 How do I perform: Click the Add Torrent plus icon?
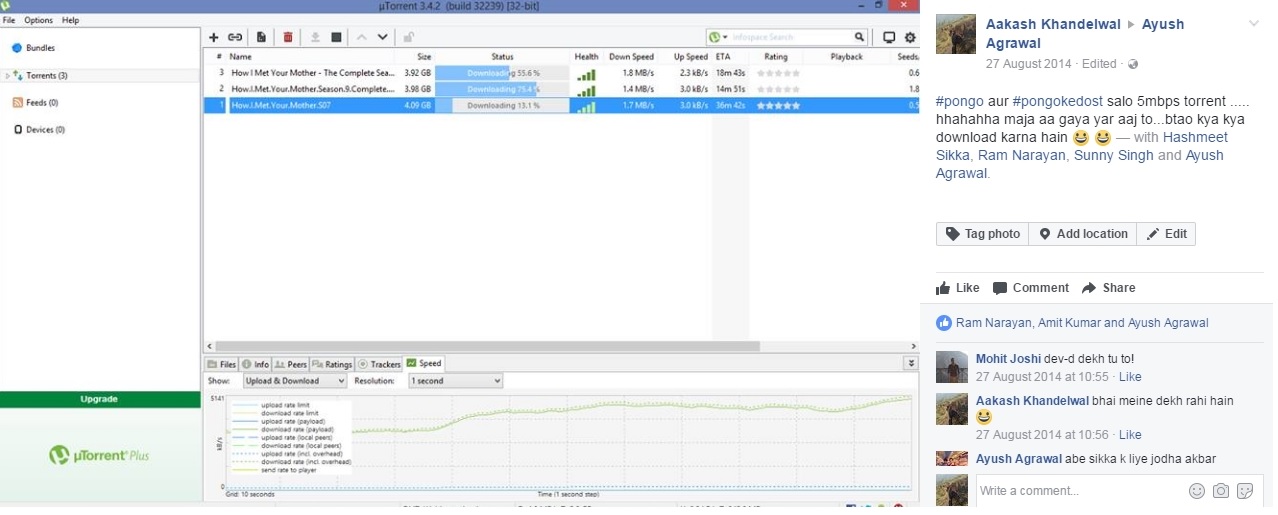pyautogui.click(x=213, y=38)
